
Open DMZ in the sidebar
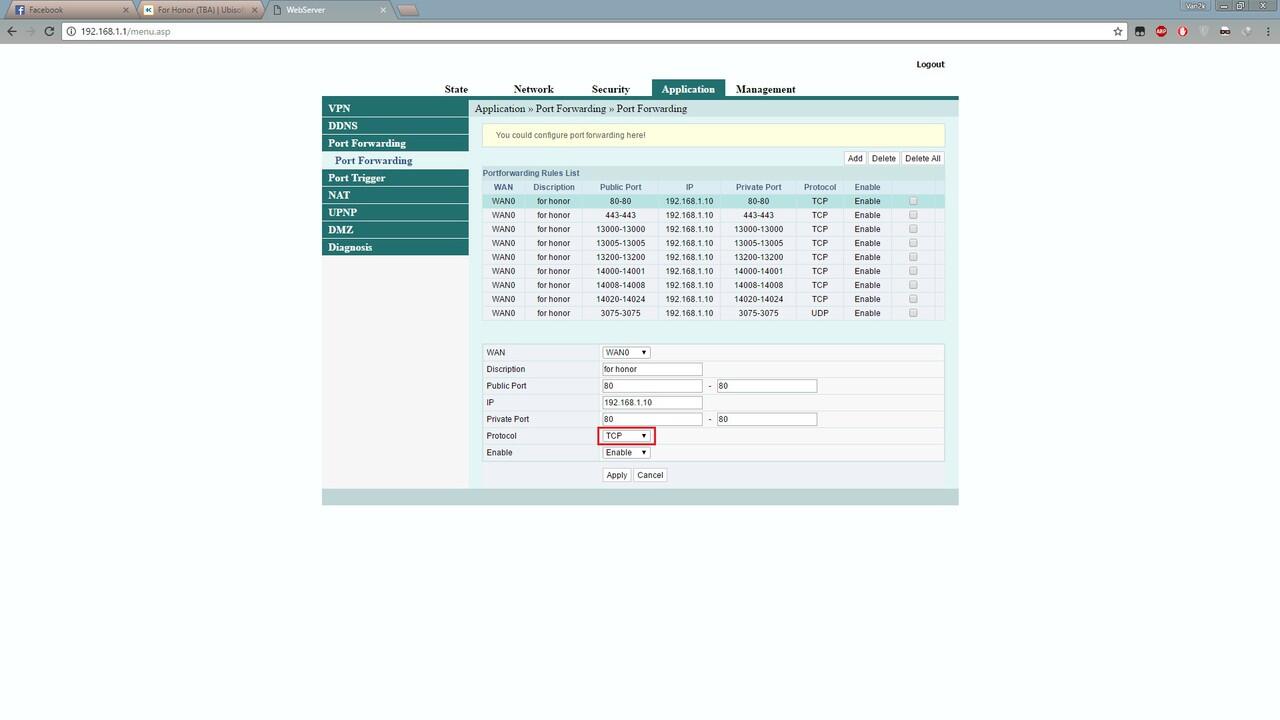click(341, 230)
